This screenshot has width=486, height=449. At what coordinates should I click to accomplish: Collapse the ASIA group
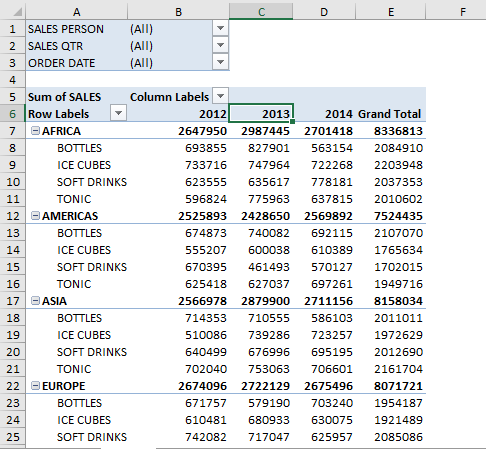pyautogui.click(x=35, y=301)
